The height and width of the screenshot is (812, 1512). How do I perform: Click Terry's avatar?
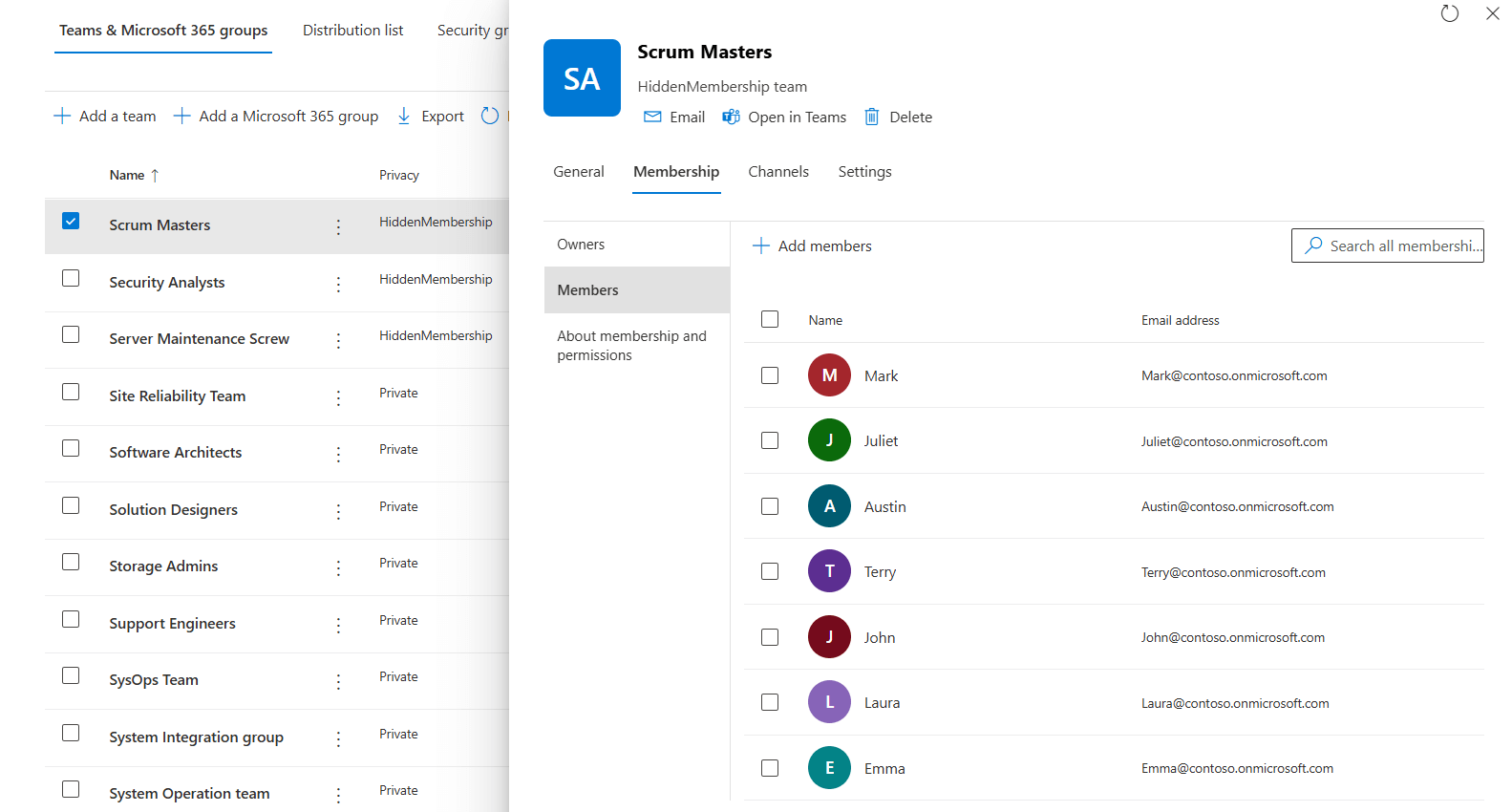pyautogui.click(x=829, y=571)
